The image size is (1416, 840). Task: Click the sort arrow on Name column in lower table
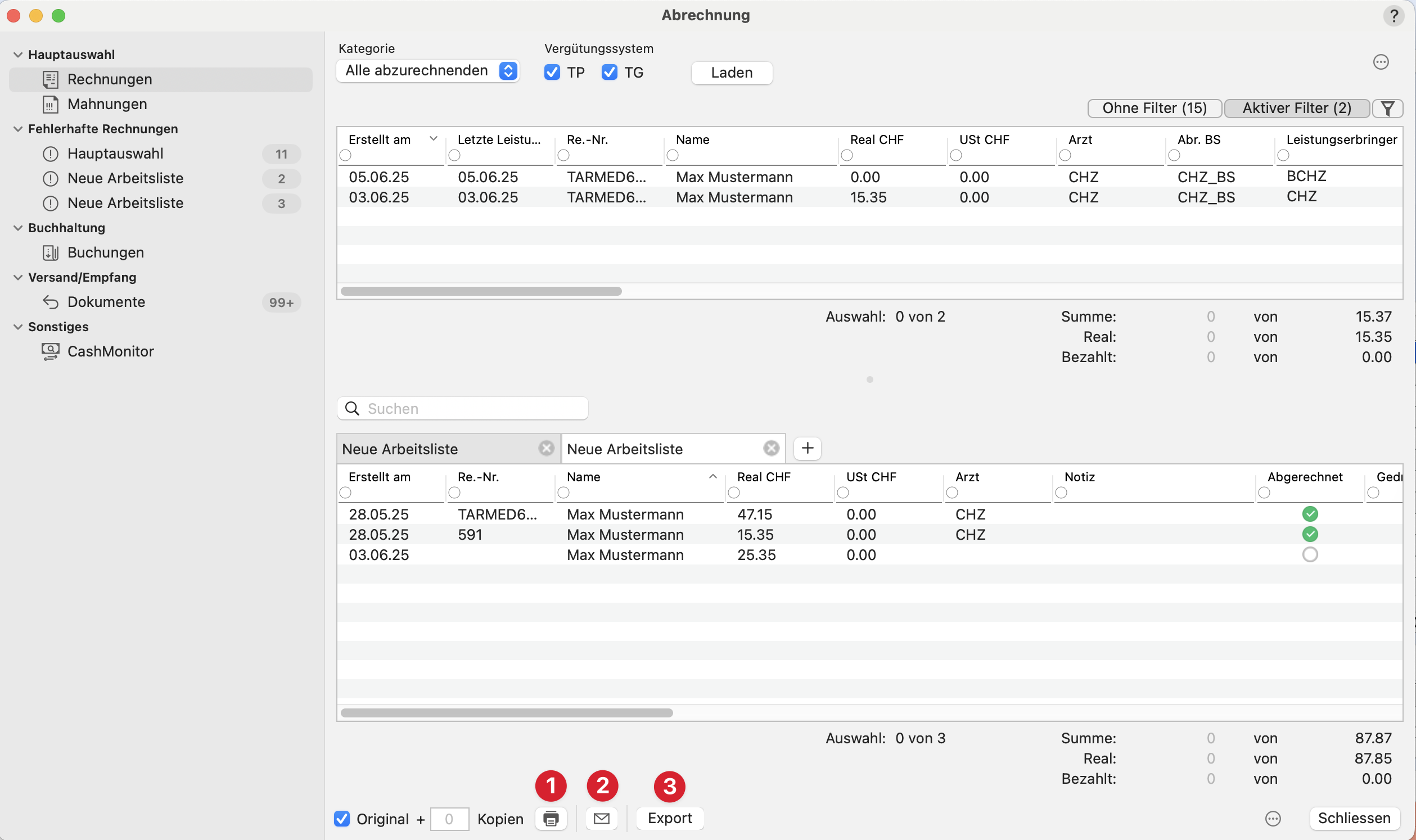click(713, 477)
